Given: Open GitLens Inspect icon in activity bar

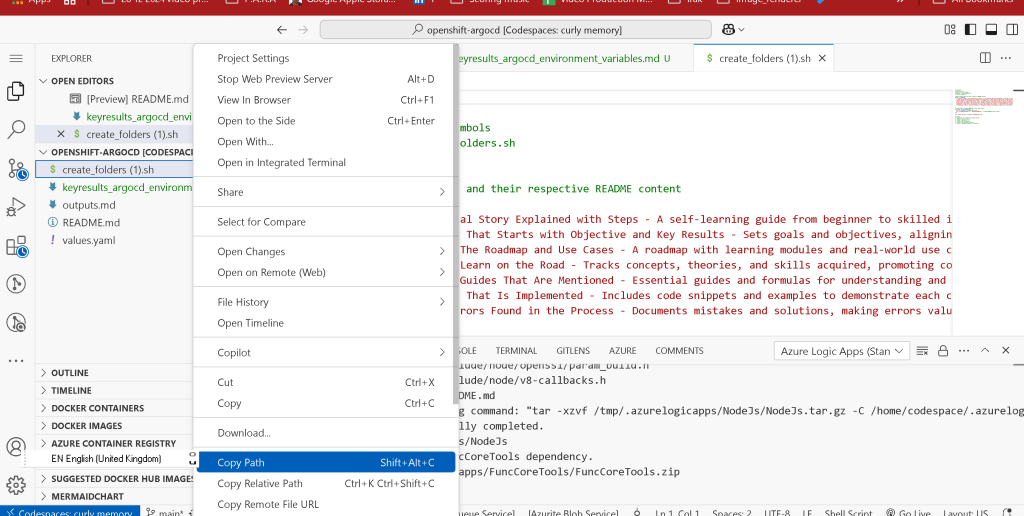Looking at the screenshot, I should coord(16,323).
